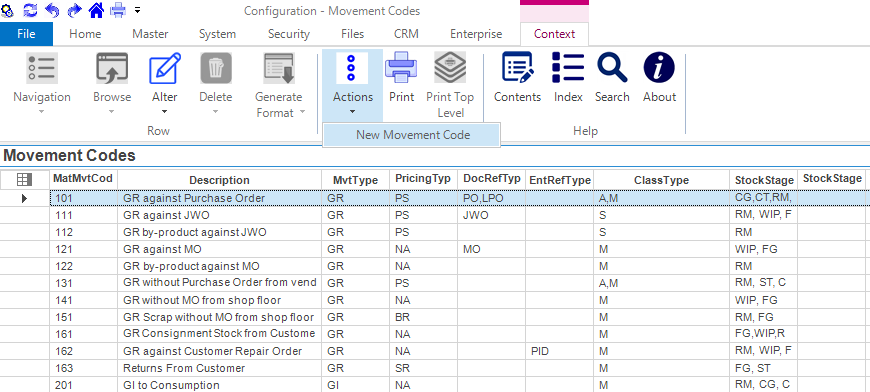Switch to the Context tab
The image size is (870, 392).
[554, 34]
